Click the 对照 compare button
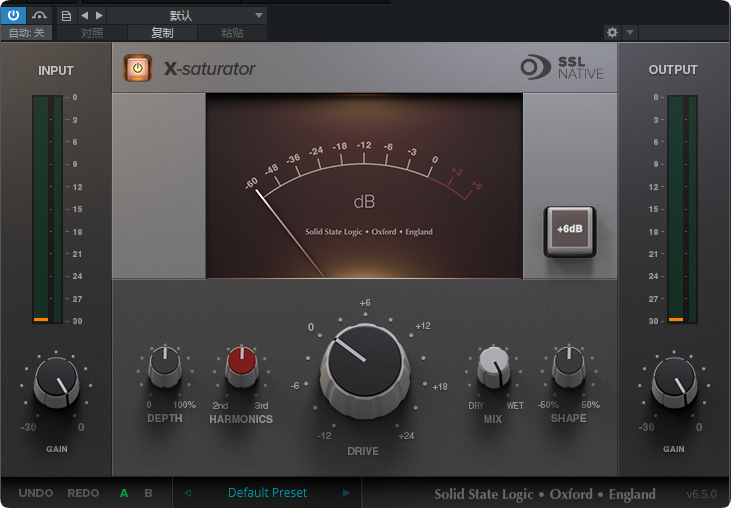731x508 pixels. (x=92, y=33)
